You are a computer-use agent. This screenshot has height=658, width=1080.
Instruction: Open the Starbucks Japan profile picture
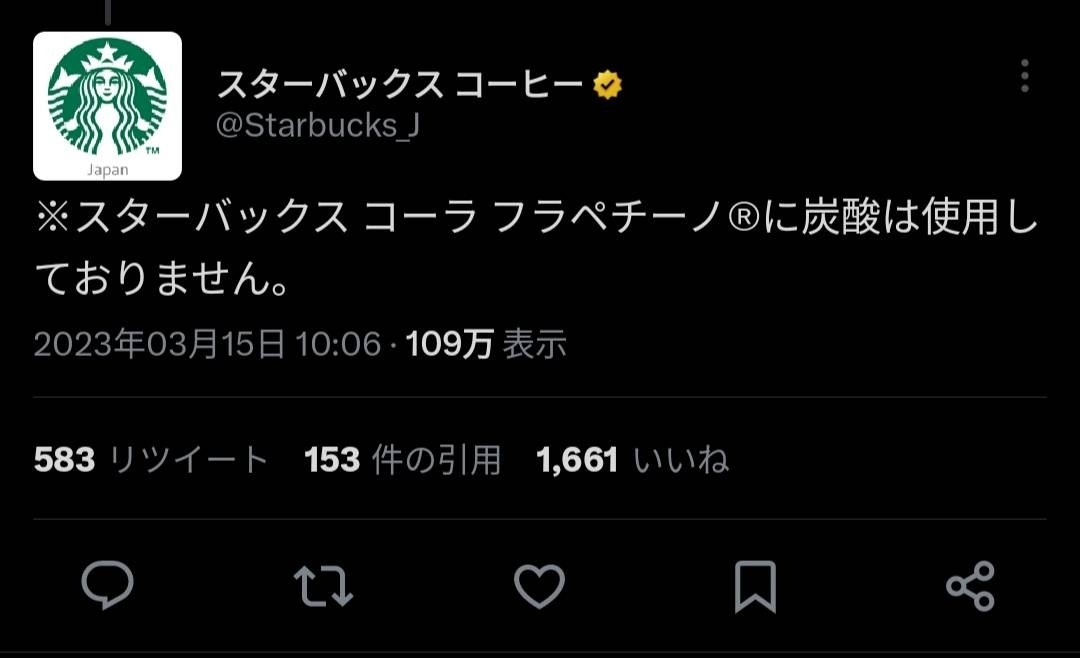click(107, 106)
